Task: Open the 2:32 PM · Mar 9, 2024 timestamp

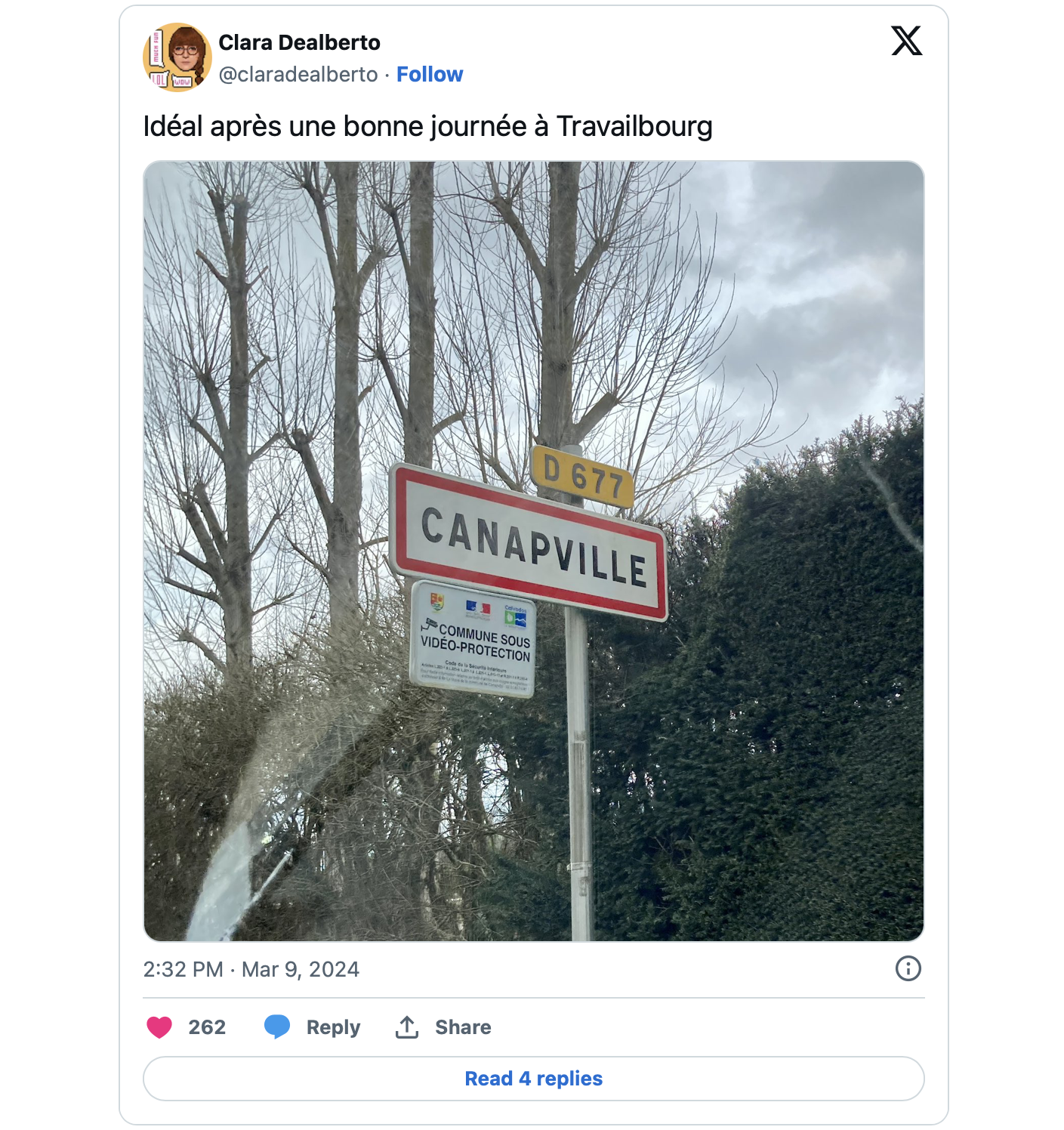Action: [251, 969]
